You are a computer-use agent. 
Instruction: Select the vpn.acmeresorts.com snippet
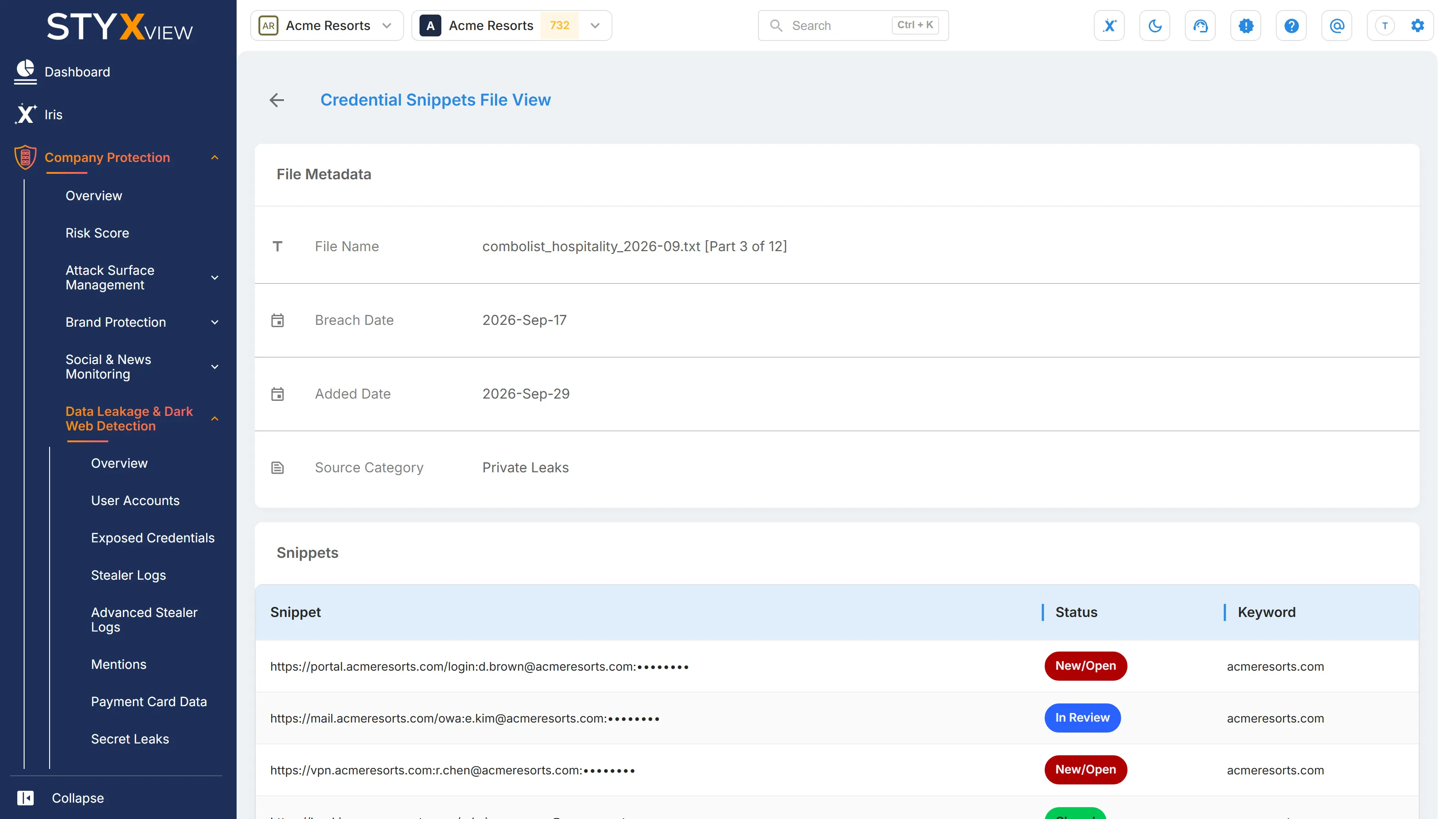pos(452,770)
